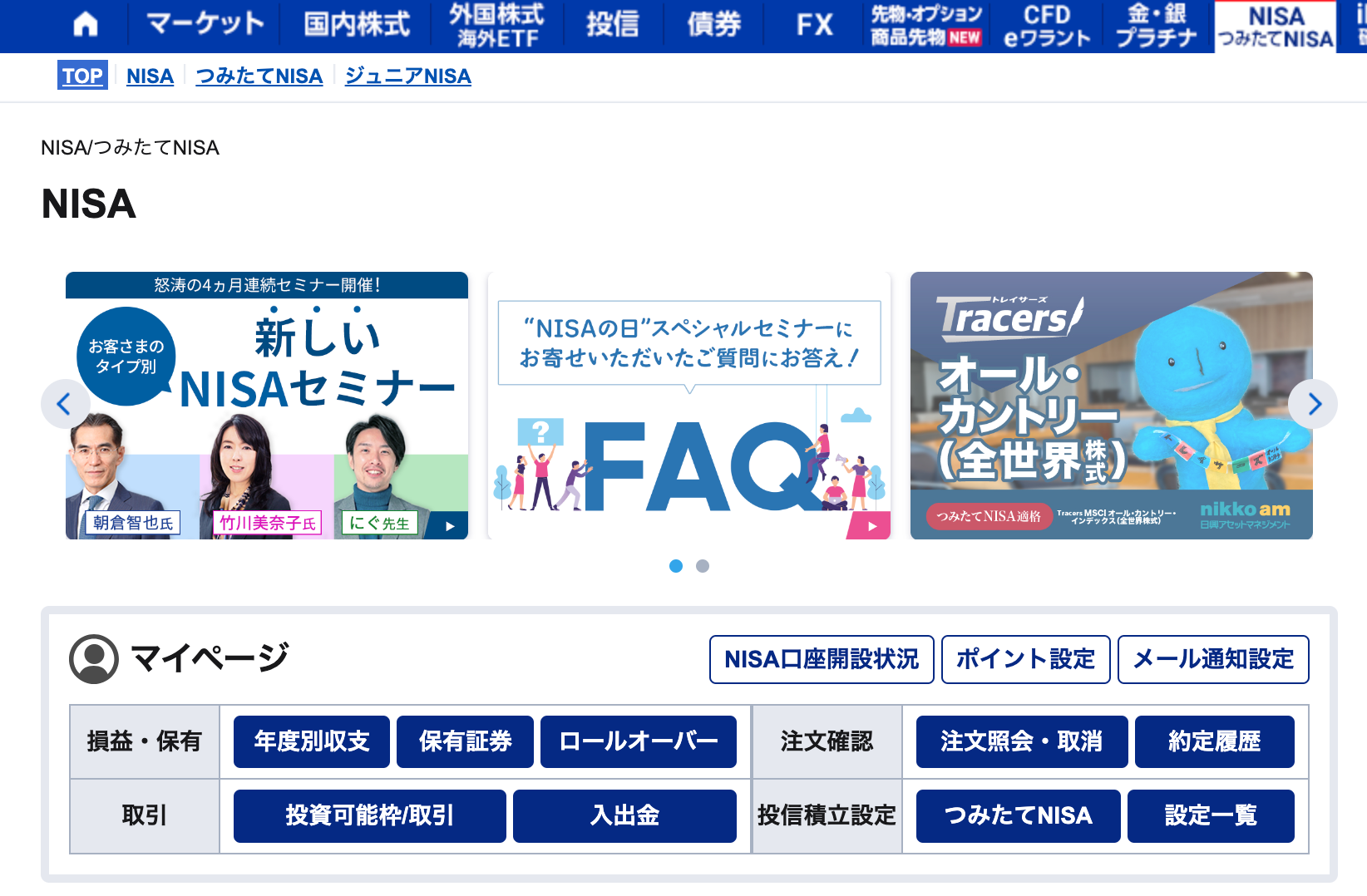Viewport: 1367px width, 896px height.
Task: Select the second carousel page dot
Action: point(703,566)
